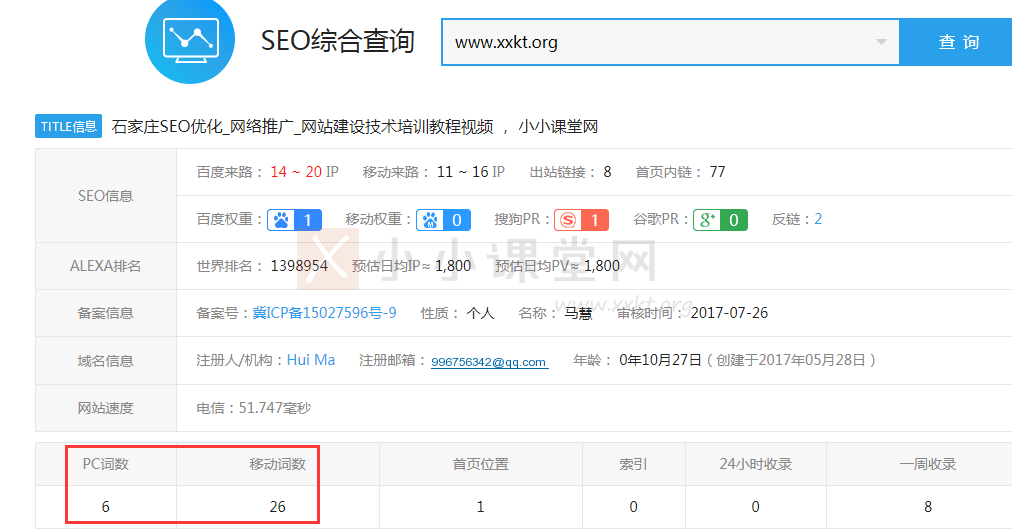This screenshot has height=532, width=1012.
Task: Open the registrant Hui Ma link
Action: [x=310, y=360]
